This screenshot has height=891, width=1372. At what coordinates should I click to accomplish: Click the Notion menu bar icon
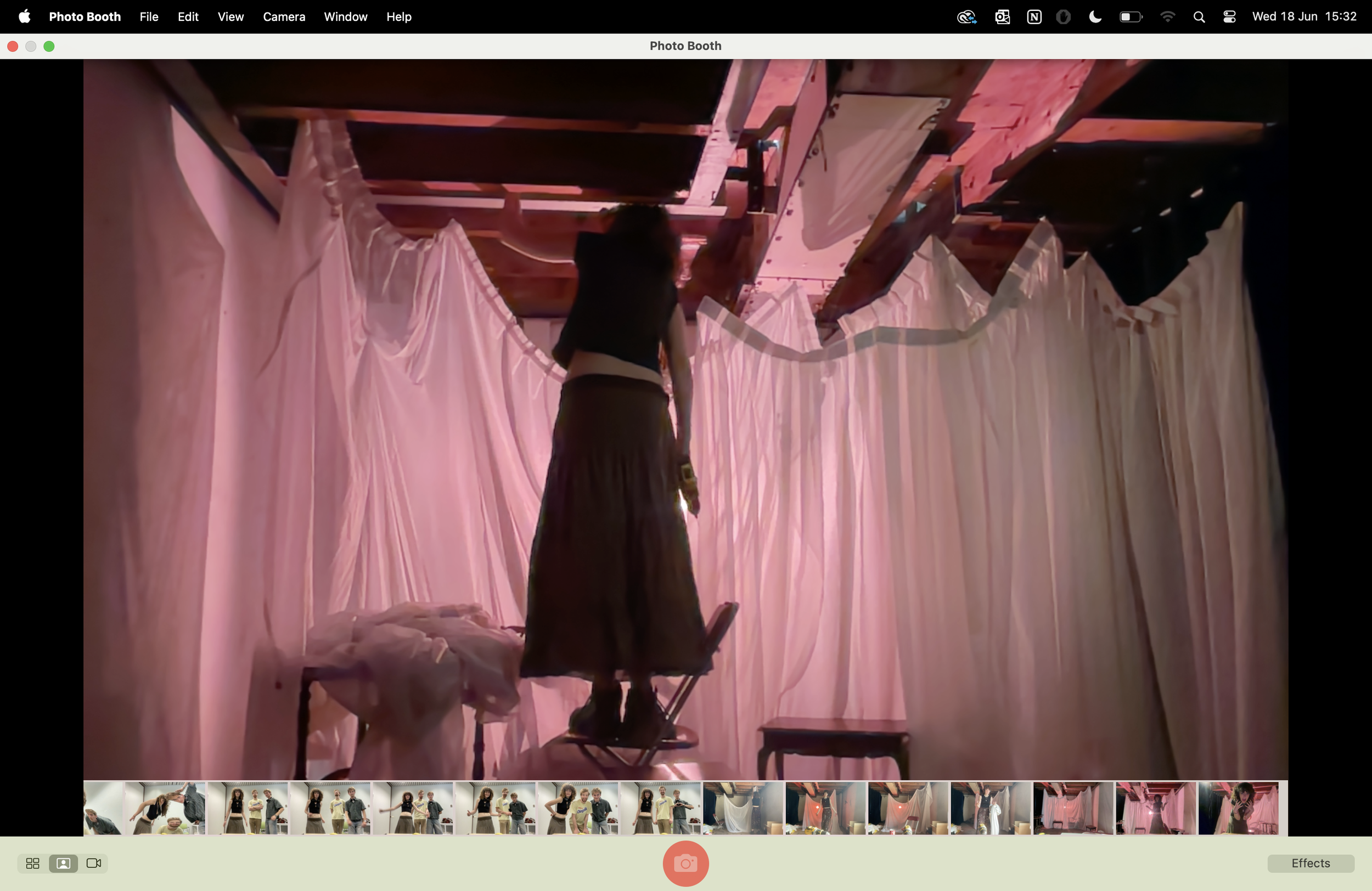pos(1034,16)
